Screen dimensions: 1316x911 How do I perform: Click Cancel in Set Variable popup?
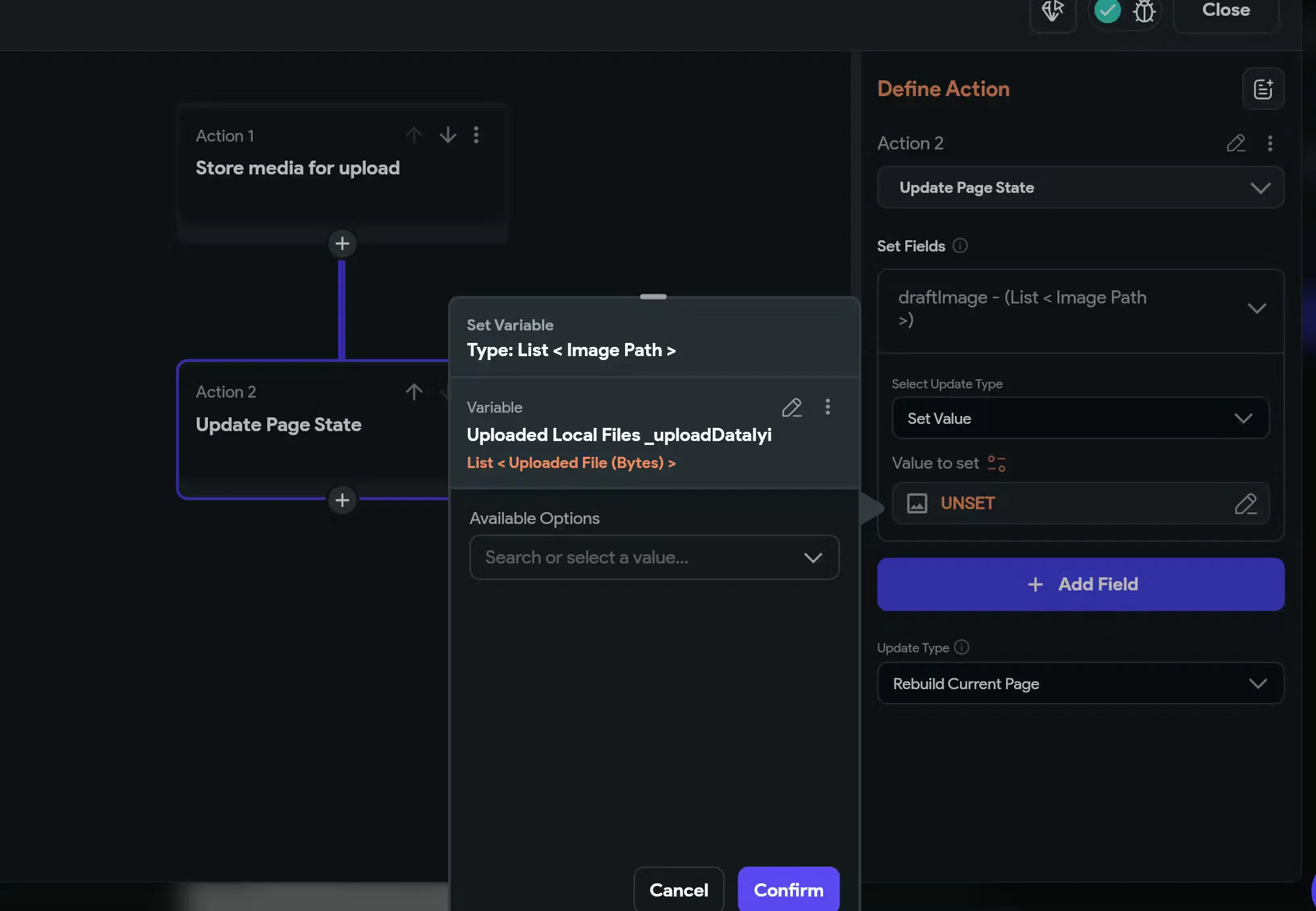point(678,889)
